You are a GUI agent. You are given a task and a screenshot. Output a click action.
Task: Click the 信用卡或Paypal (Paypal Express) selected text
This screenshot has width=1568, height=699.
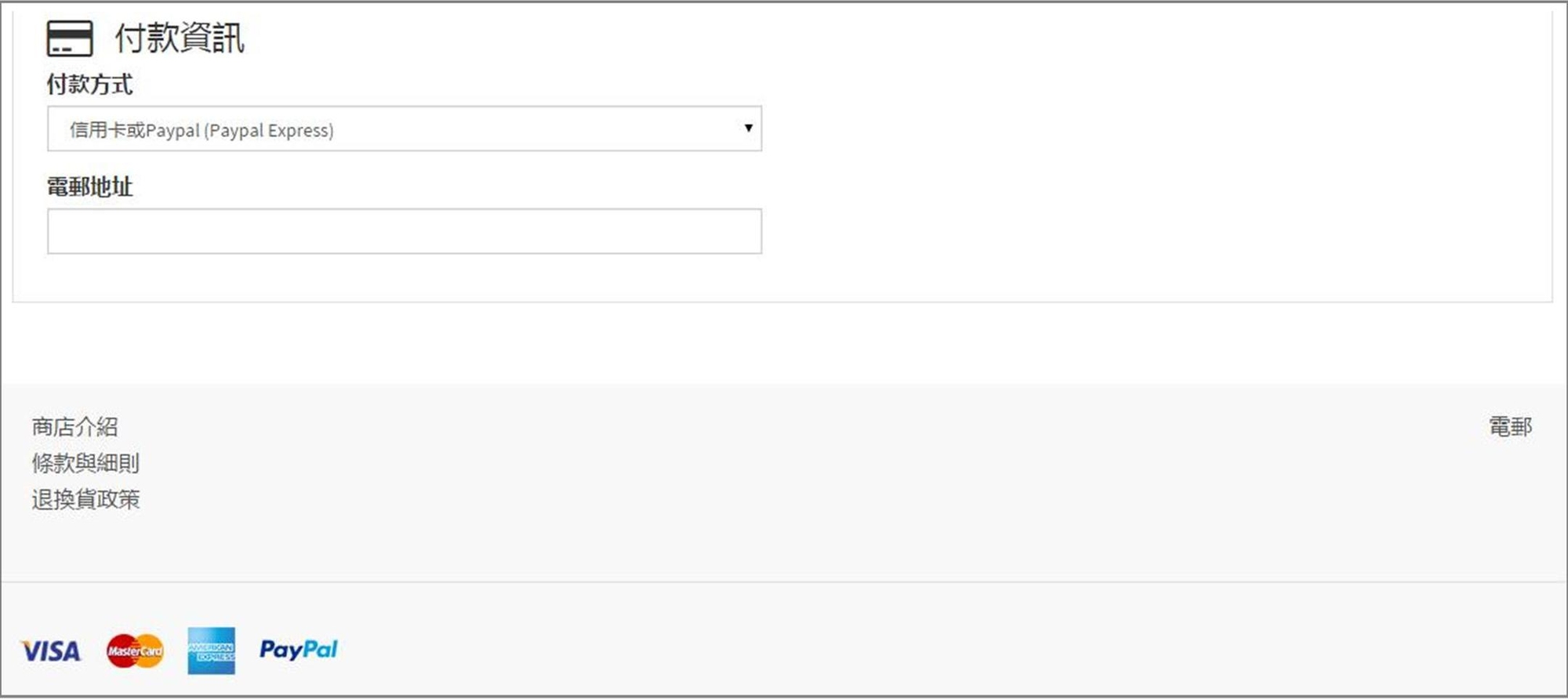point(201,130)
